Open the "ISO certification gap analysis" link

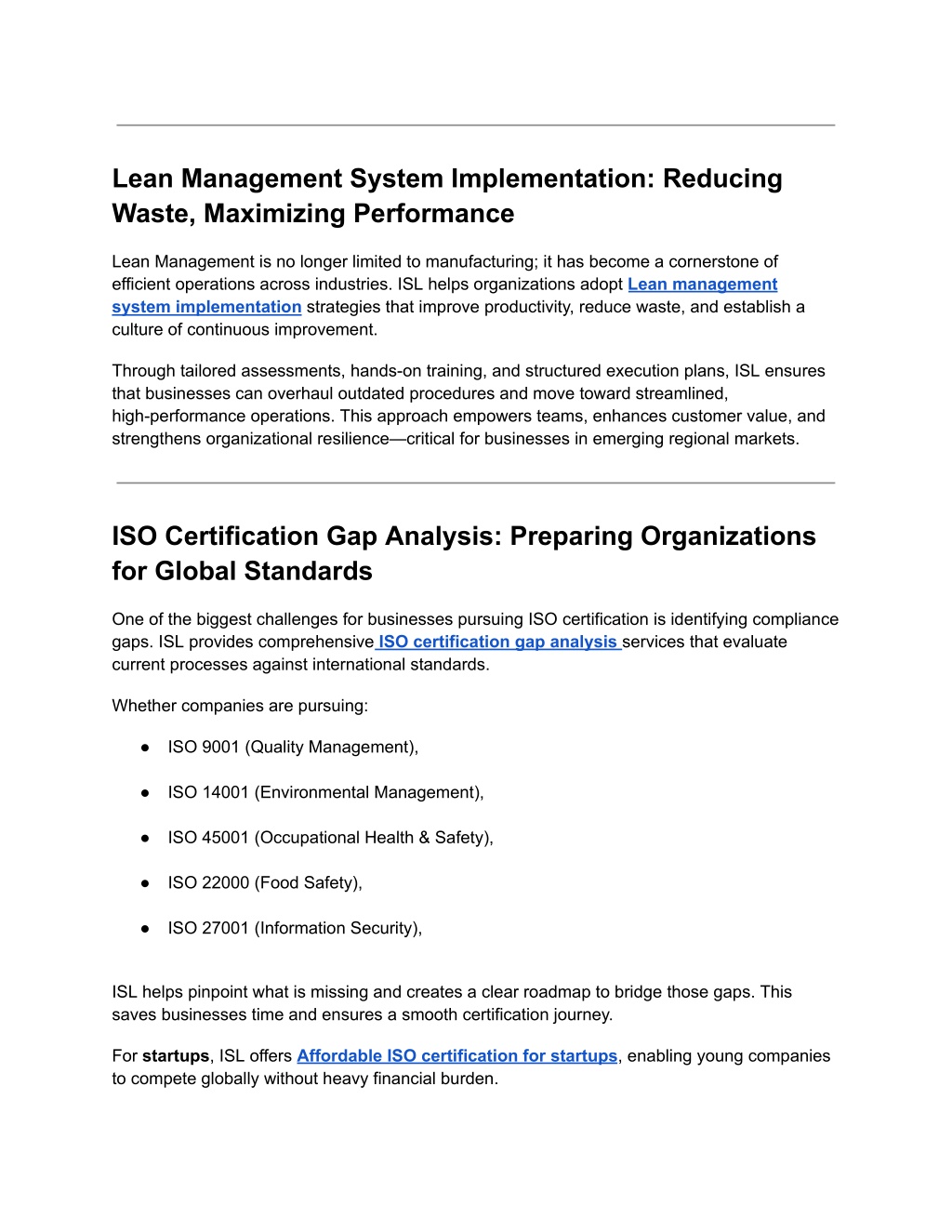pos(497,642)
